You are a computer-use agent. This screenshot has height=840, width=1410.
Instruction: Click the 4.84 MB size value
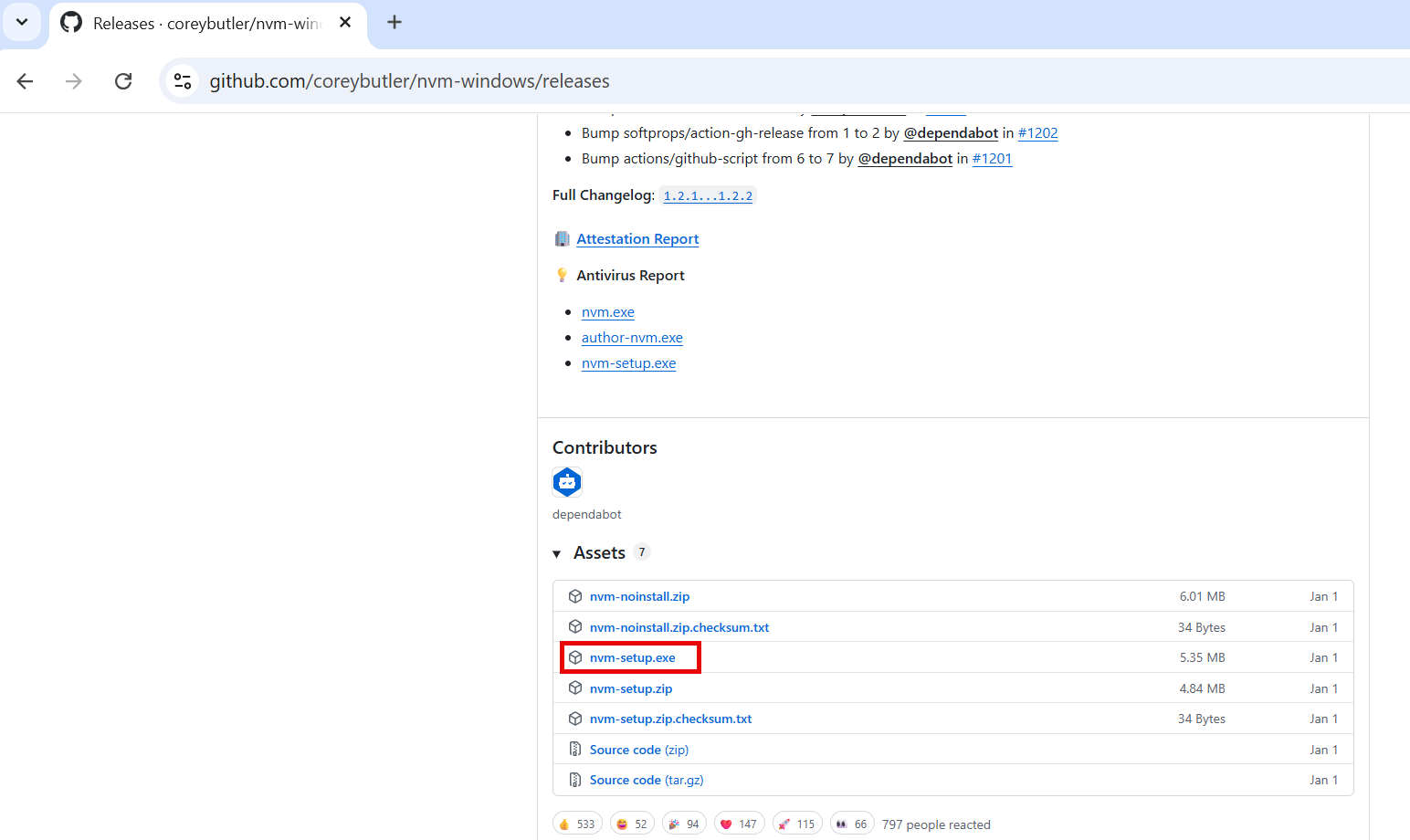tap(1202, 688)
